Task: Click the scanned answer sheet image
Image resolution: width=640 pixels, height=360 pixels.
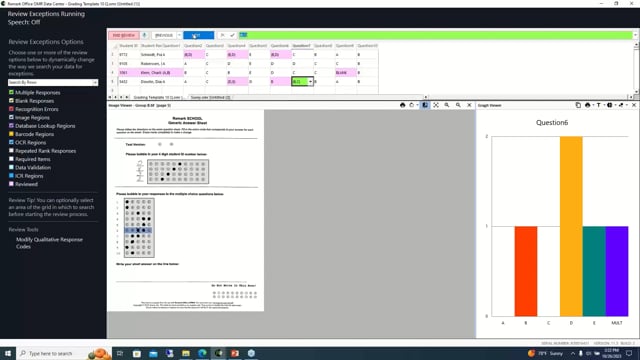Action: (186, 211)
